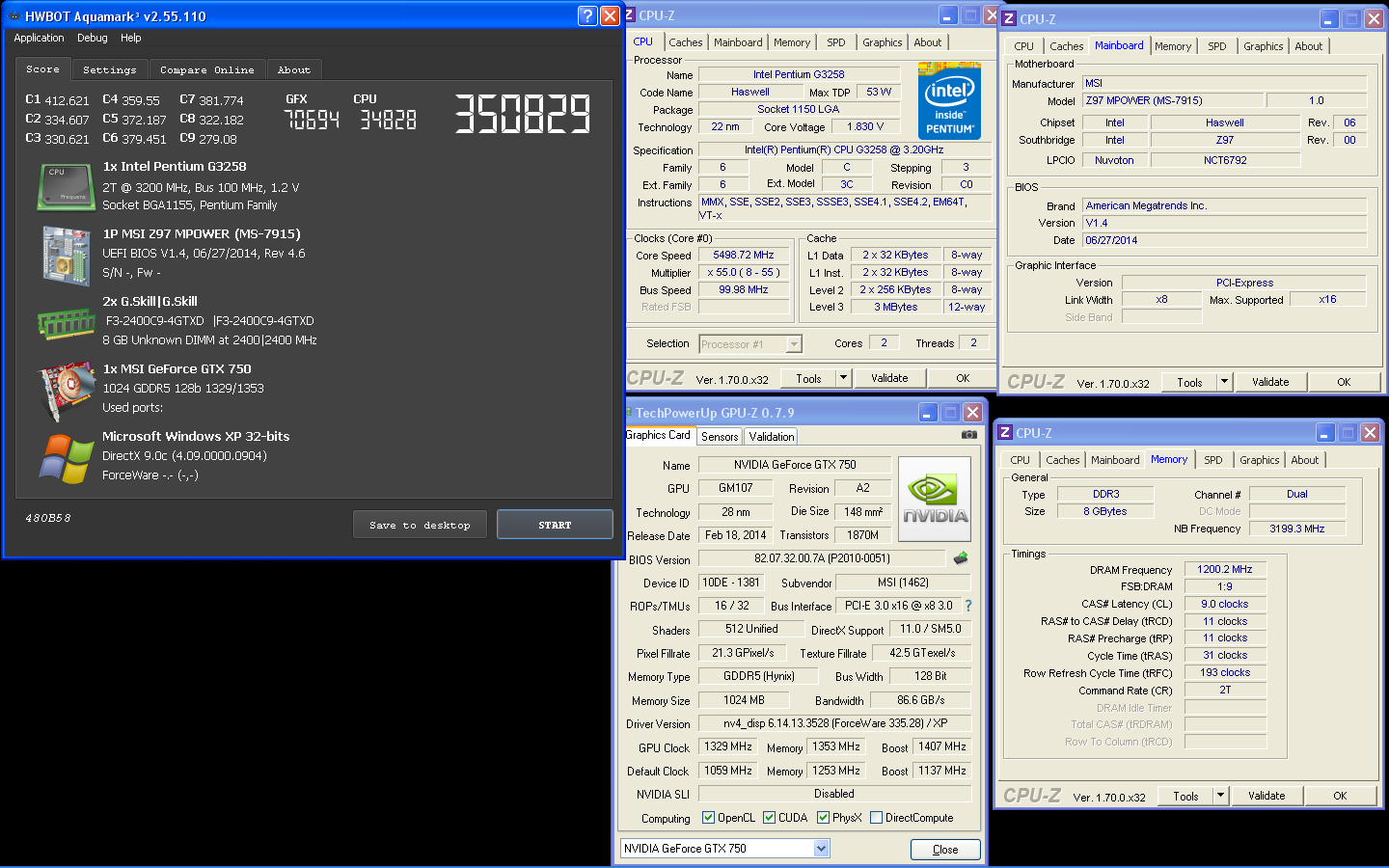Click Validate in the CPU-Z Memory window

1266,796
